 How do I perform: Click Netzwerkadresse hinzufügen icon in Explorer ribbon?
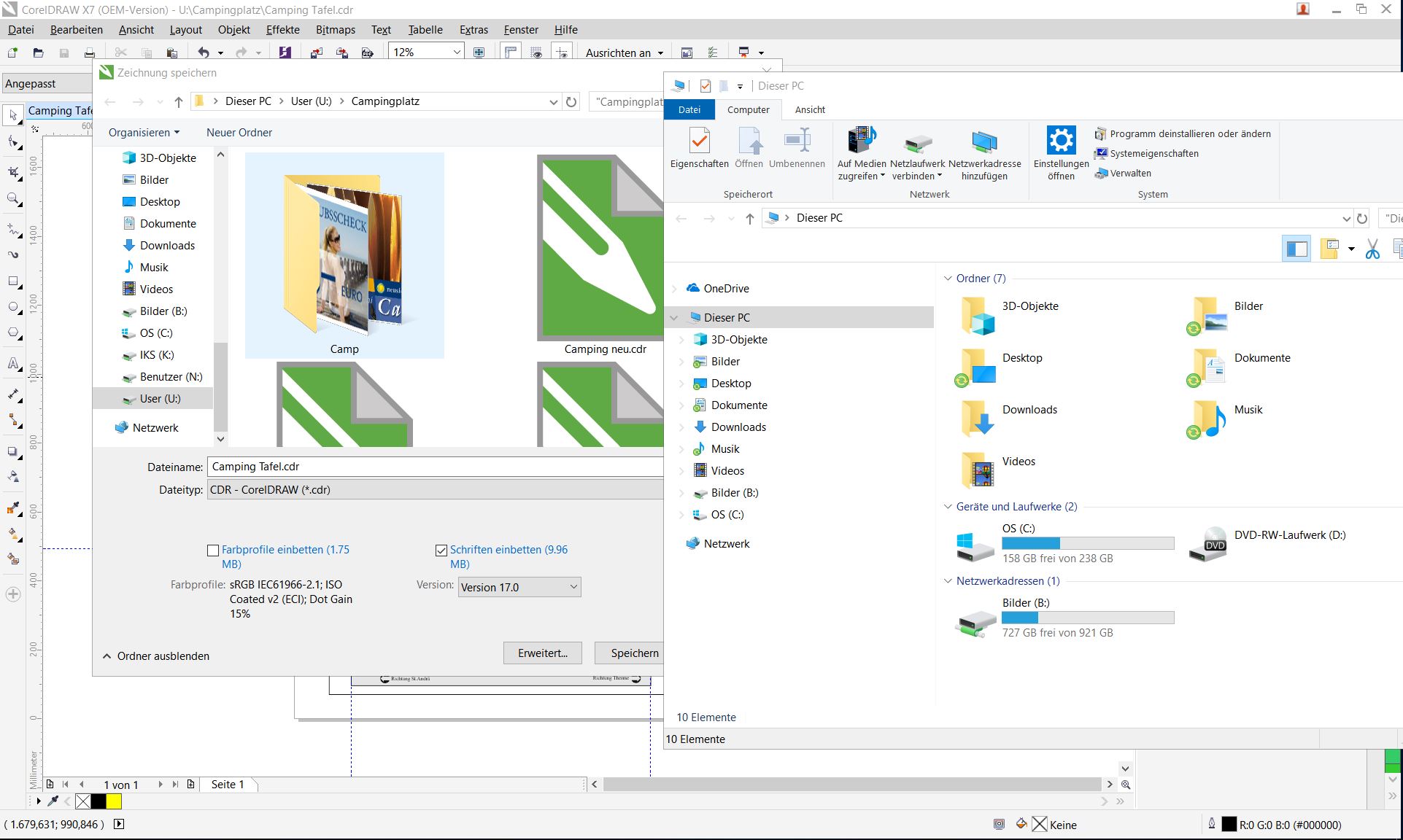tap(984, 155)
